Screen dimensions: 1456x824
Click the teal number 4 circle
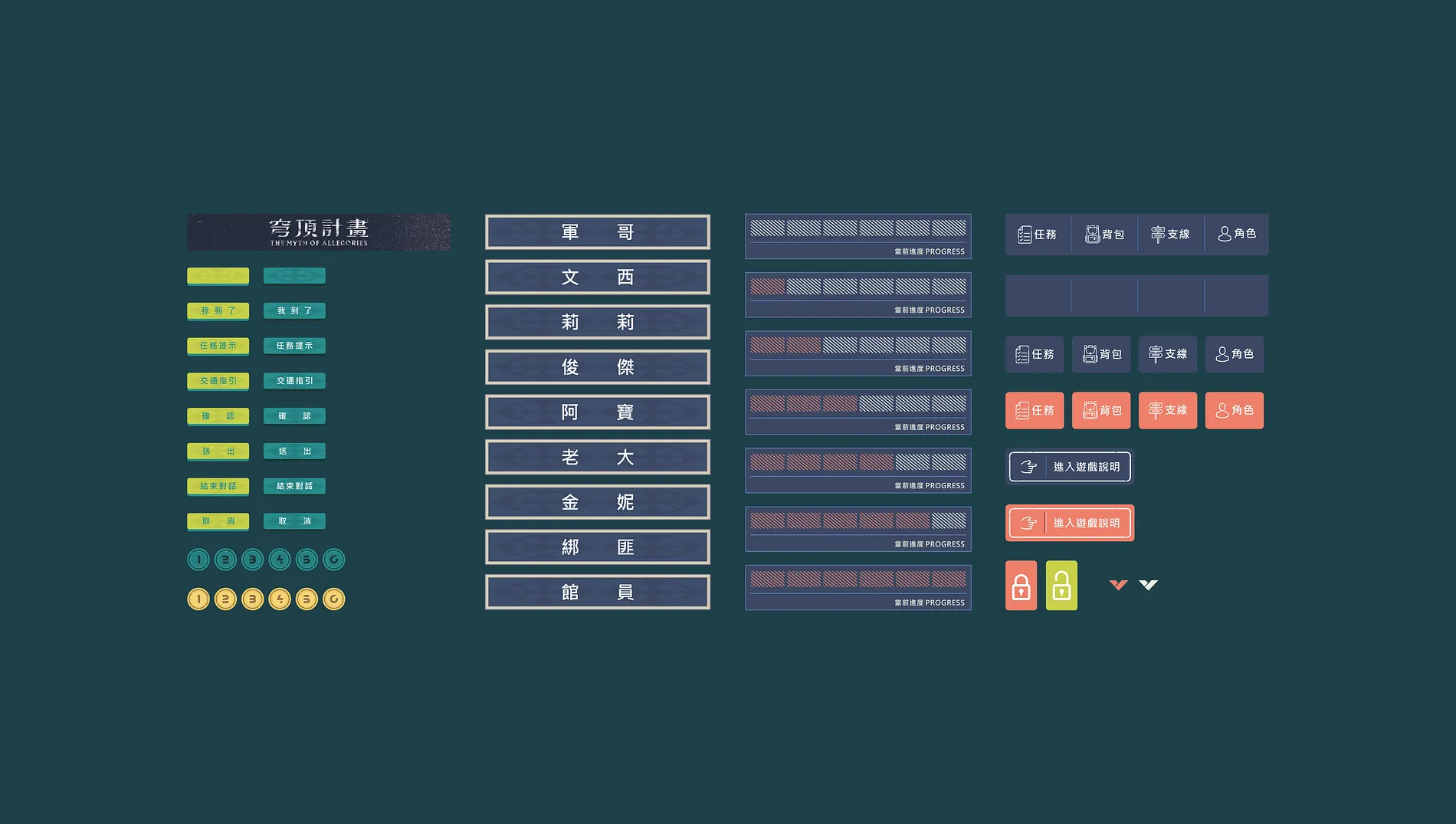pyautogui.click(x=280, y=560)
